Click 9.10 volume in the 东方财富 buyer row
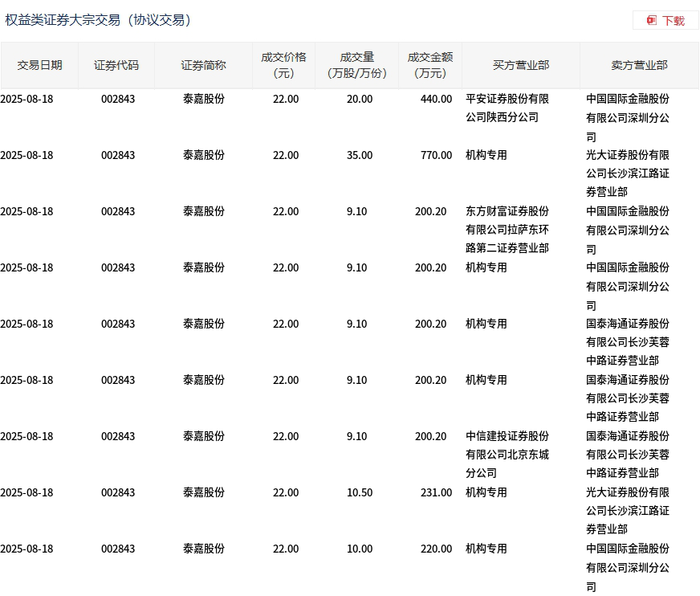 click(357, 212)
